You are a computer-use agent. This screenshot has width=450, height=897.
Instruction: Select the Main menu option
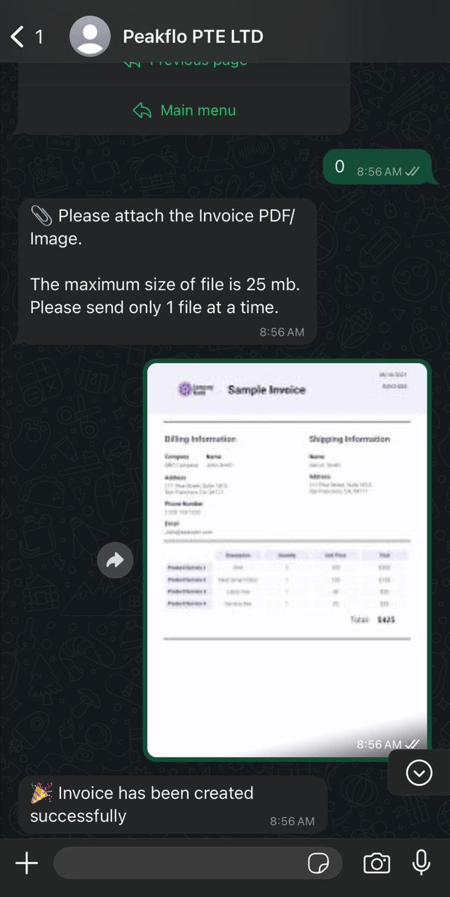184,110
